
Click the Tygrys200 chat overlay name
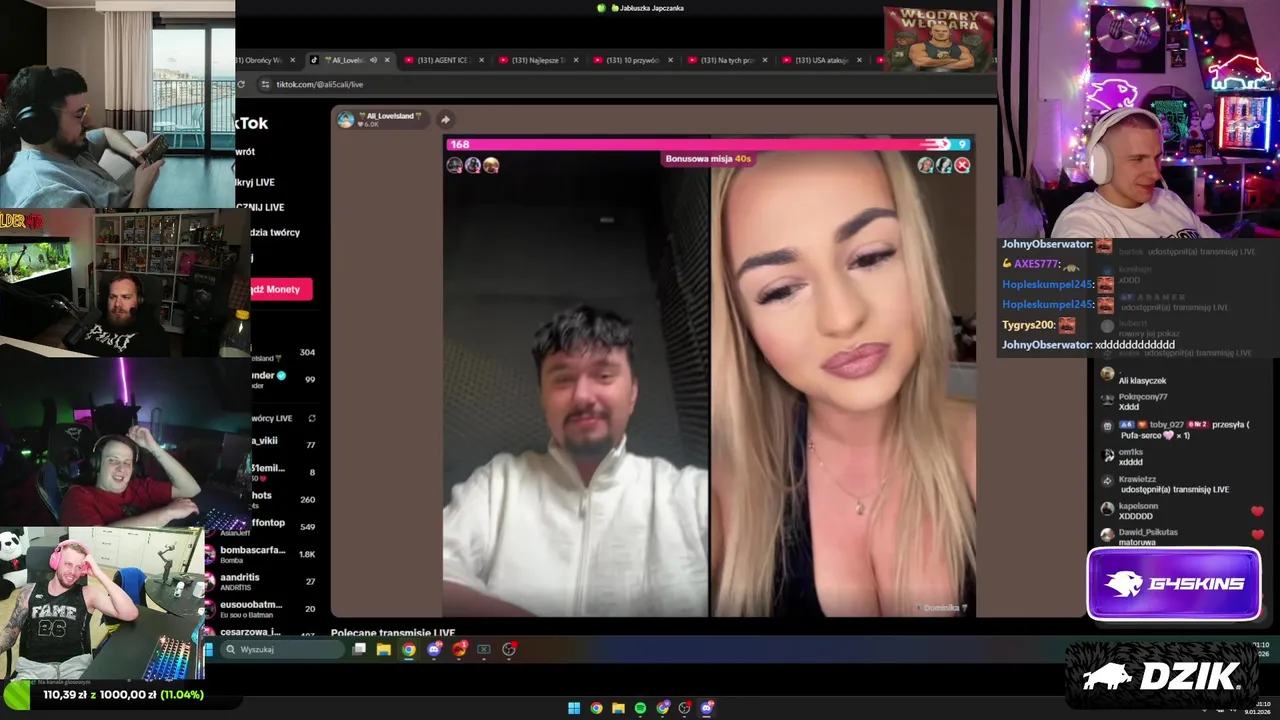tap(1029, 324)
